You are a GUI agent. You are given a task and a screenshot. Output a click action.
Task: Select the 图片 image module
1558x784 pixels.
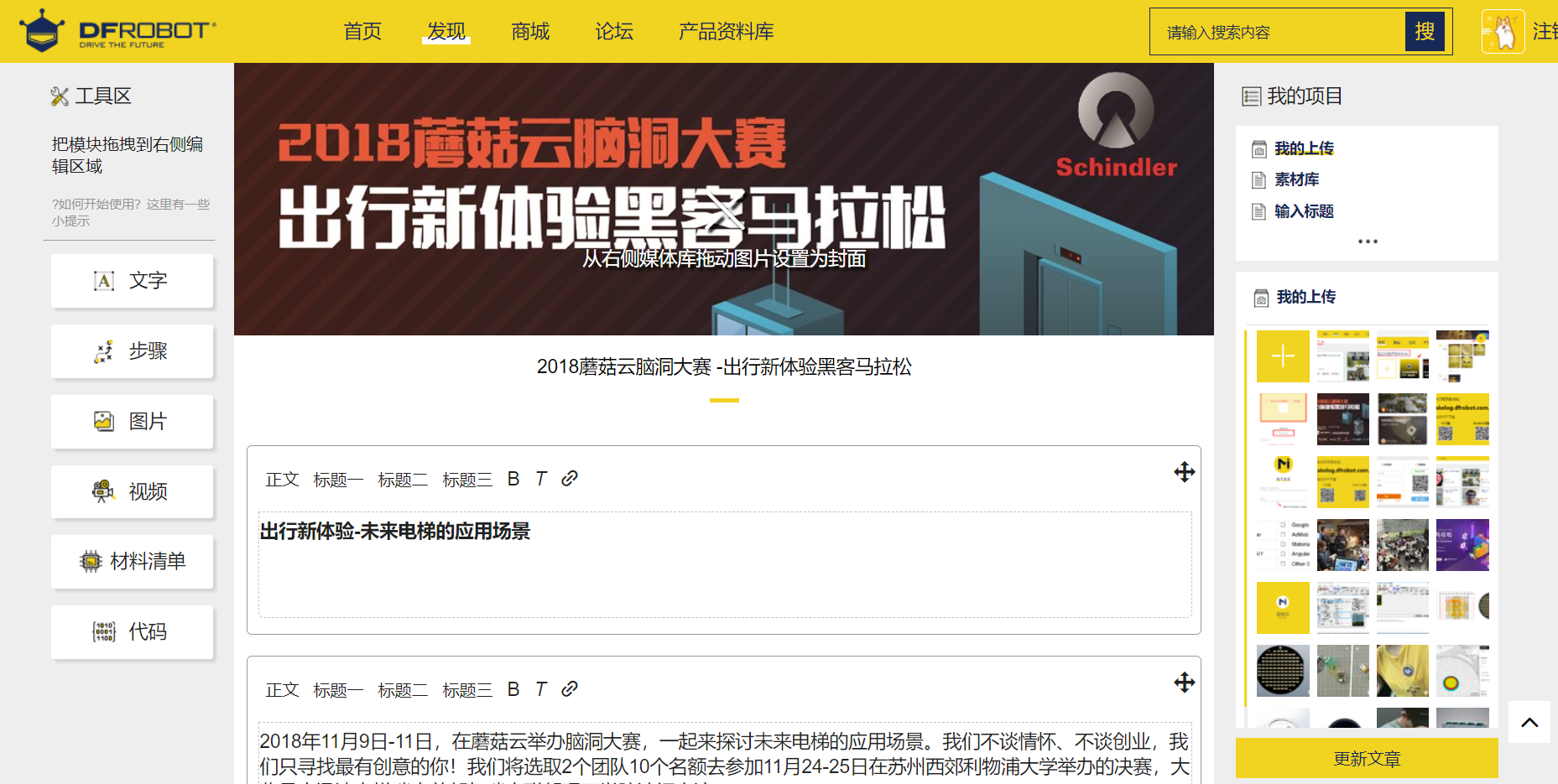[x=132, y=421]
